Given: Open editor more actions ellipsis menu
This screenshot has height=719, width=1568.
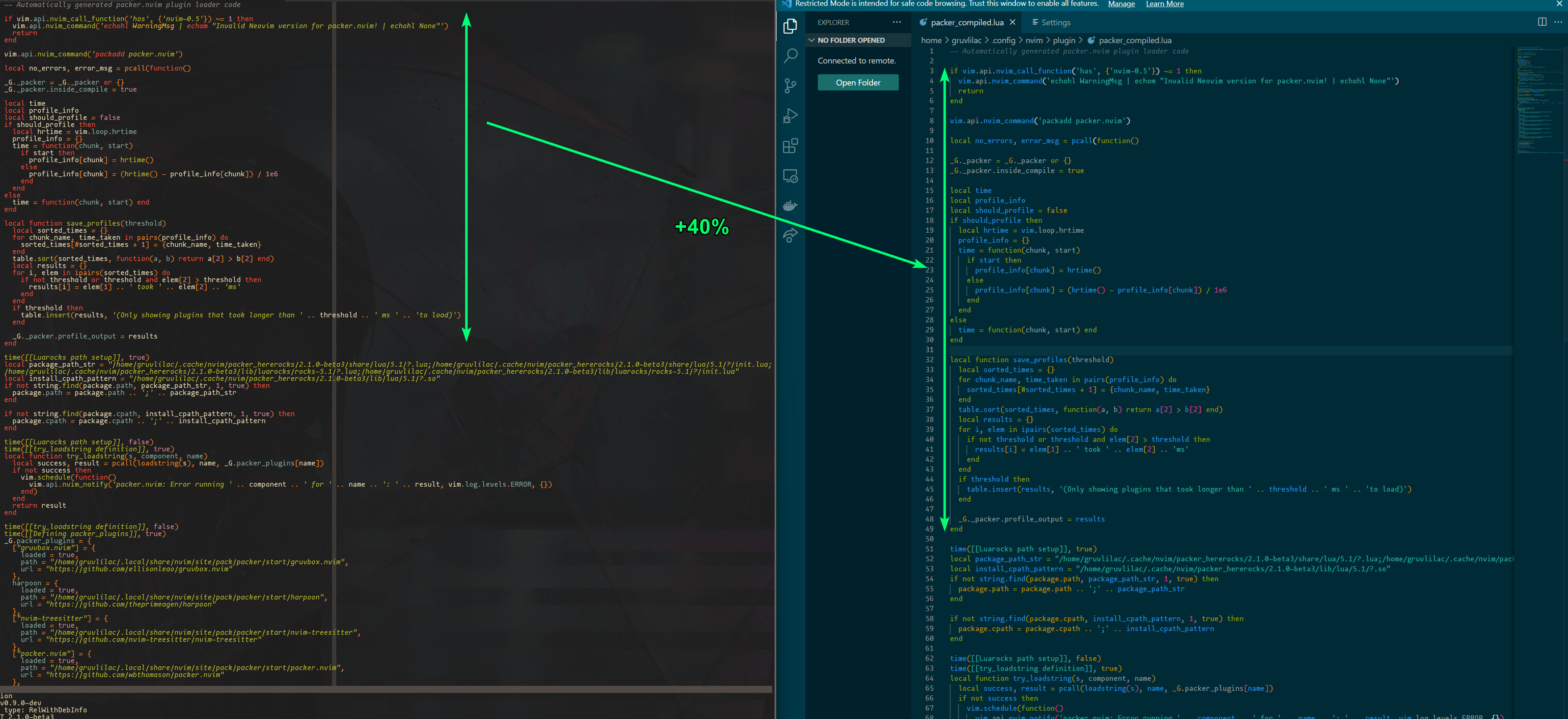Looking at the screenshot, I should click(x=1558, y=22).
